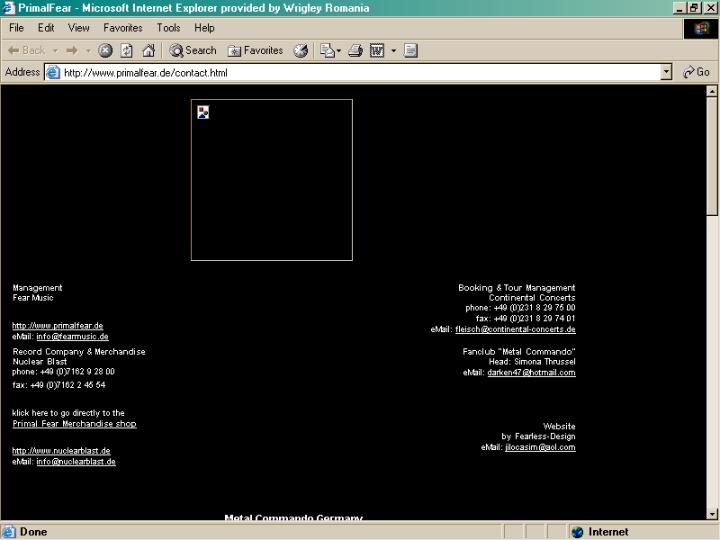Screen dimensions: 720x540
Task: Email info@fearmusic.de link
Action: point(73,337)
